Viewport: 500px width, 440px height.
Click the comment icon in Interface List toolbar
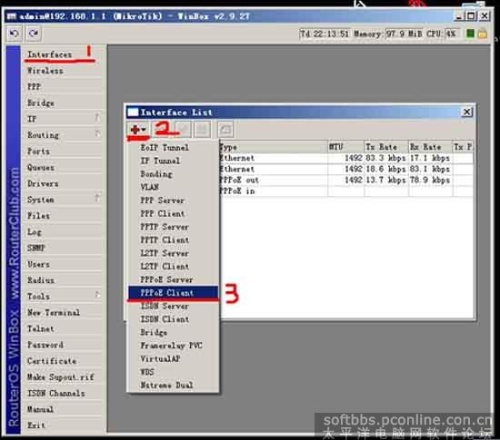coord(225,129)
